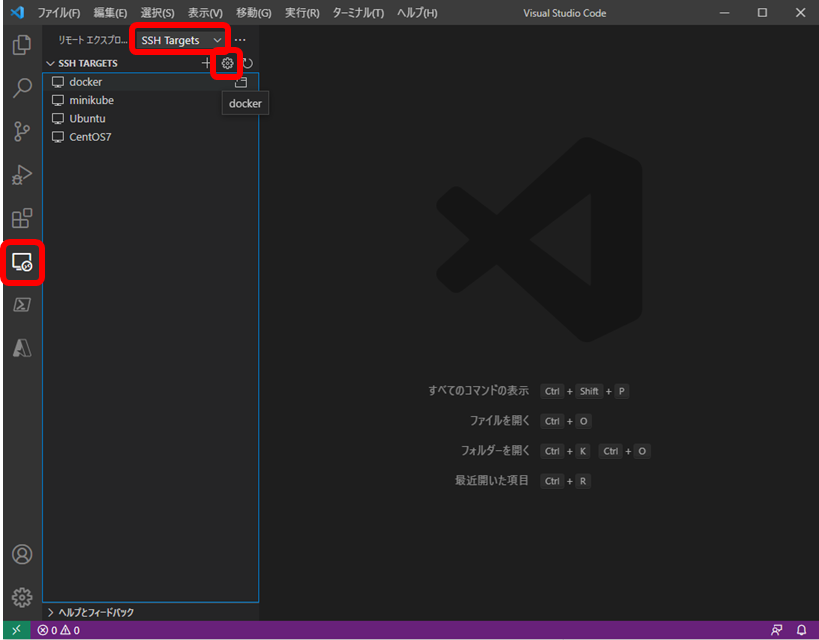Image resolution: width=819 pixels, height=640 pixels.
Task: Maximize the Visual Studio Code window
Action: tap(763, 13)
